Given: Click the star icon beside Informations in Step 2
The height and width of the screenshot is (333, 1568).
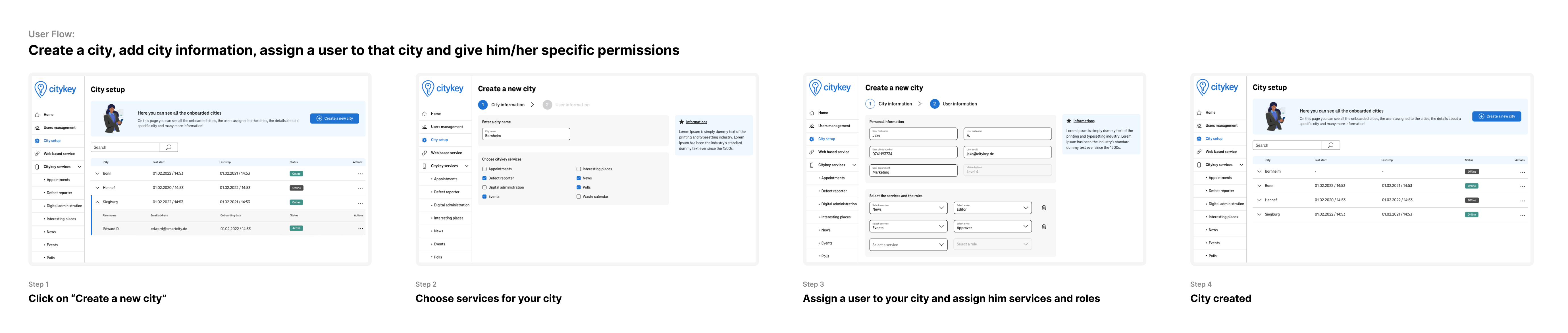Looking at the screenshot, I should click(x=681, y=122).
